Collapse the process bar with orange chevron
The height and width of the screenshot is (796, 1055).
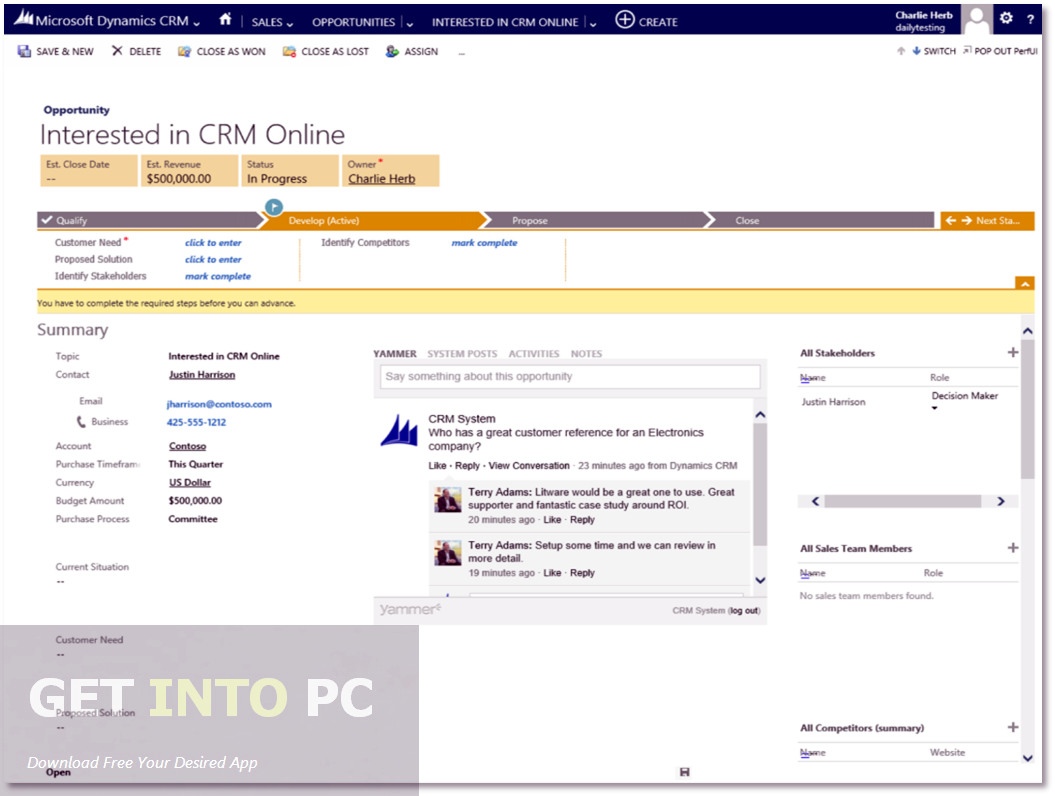(x=1024, y=283)
